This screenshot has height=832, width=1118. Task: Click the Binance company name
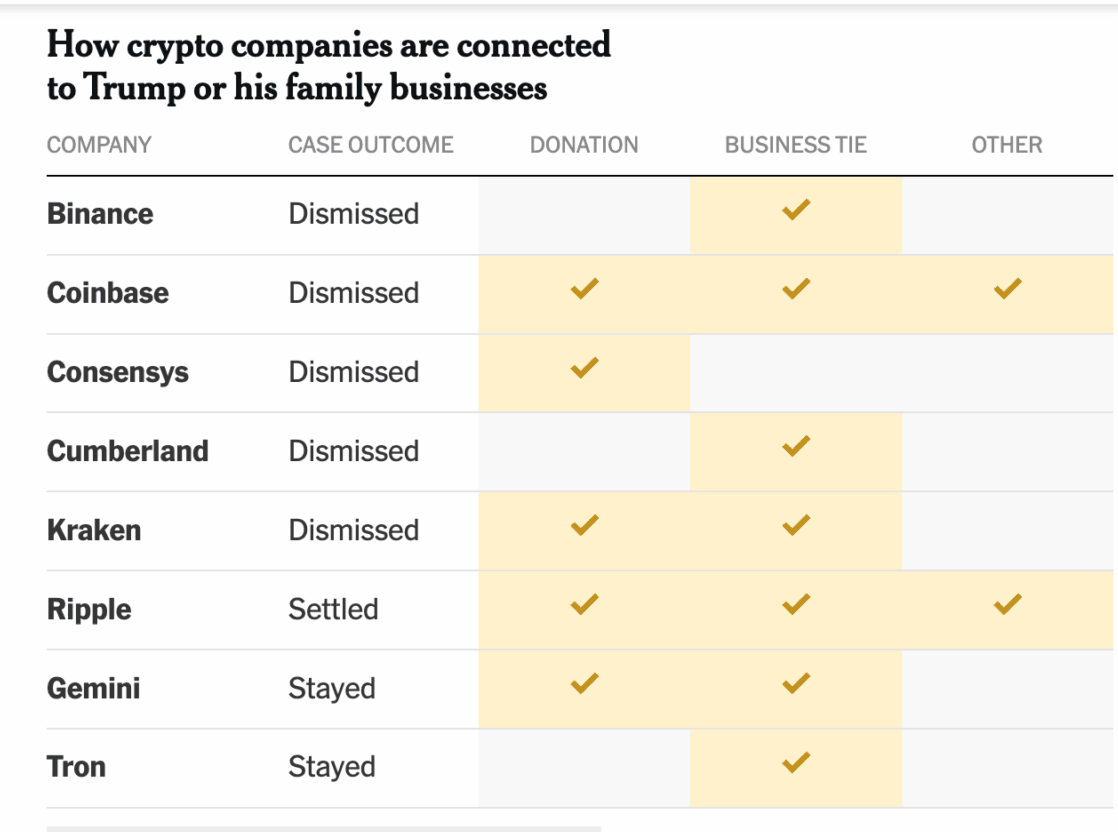pyautogui.click(x=100, y=214)
